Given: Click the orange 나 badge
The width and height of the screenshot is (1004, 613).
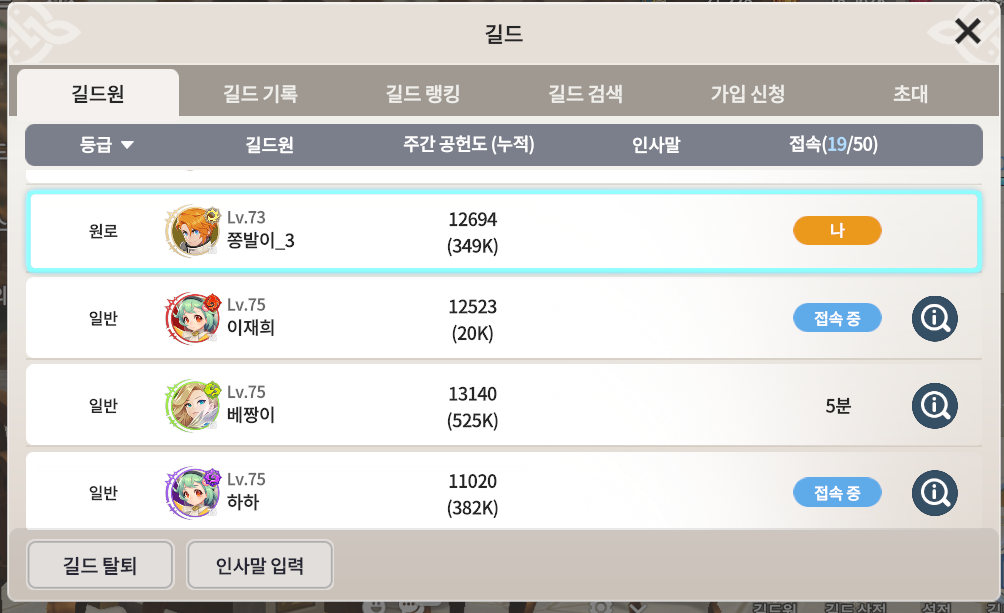Looking at the screenshot, I should pyautogui.click(x=837, y=230).
